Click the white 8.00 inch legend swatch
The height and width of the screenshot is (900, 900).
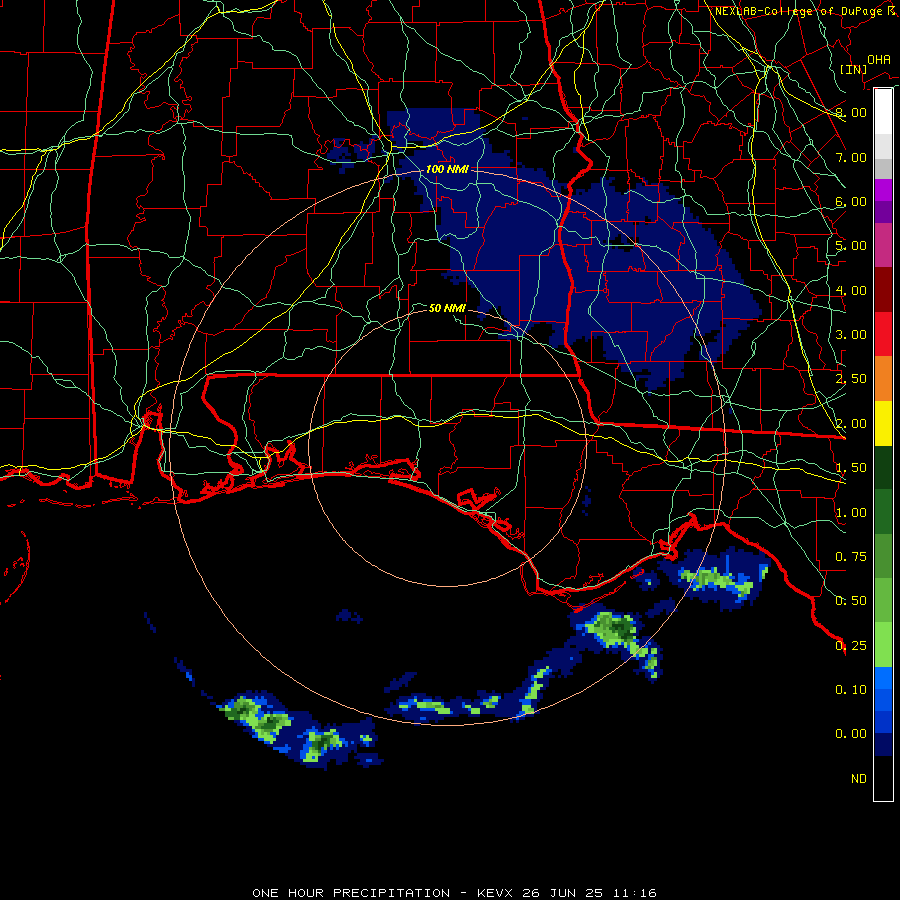[883, 111]
